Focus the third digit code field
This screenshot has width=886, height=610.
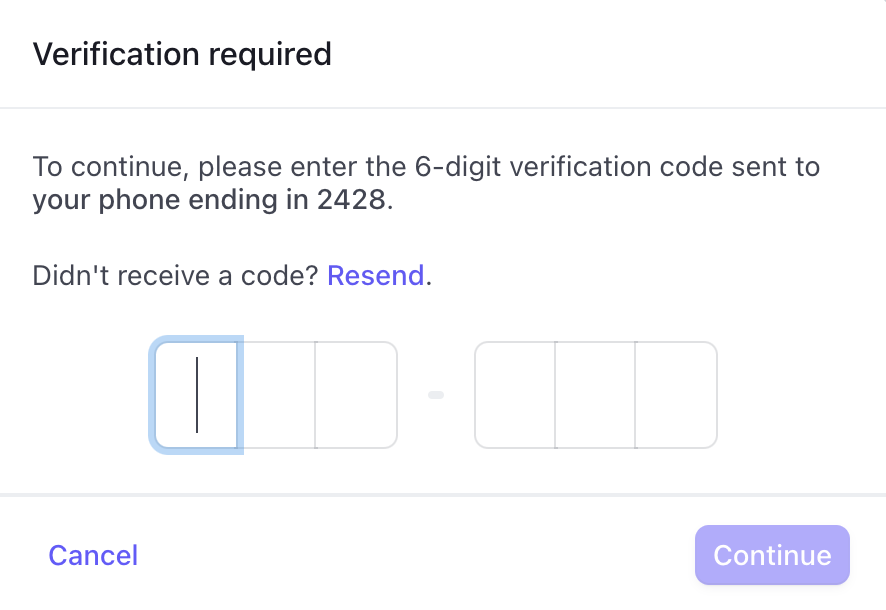(x=356, y=395)
